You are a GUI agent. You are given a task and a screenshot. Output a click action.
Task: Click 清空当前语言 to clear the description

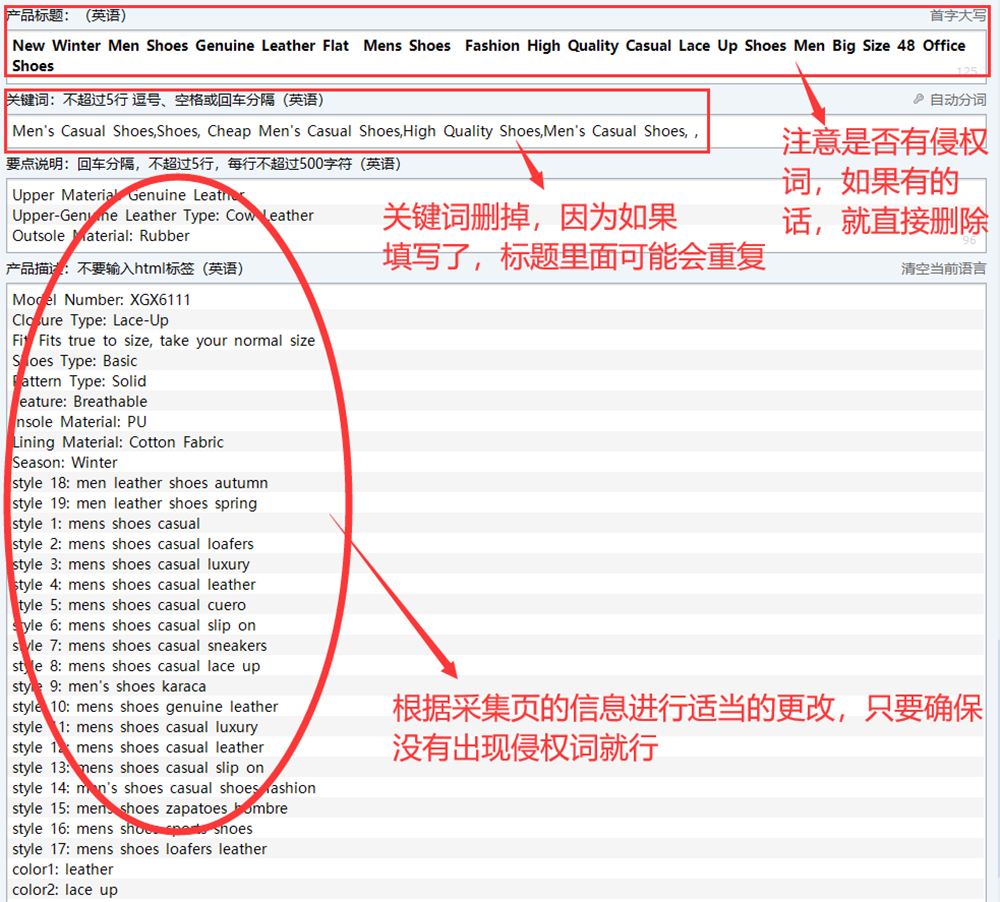point(943,269)
